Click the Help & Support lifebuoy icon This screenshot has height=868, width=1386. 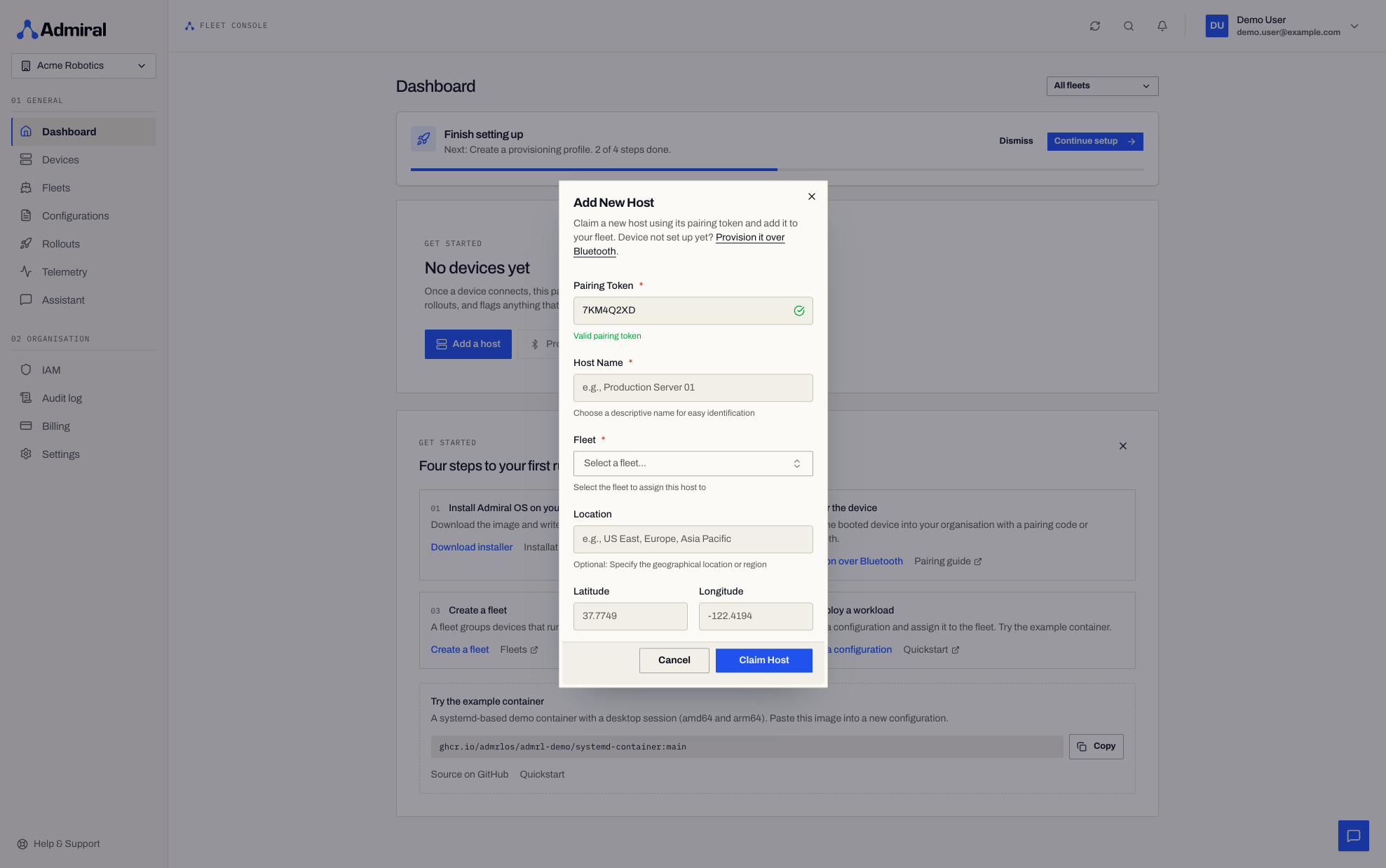click(22, 844)
